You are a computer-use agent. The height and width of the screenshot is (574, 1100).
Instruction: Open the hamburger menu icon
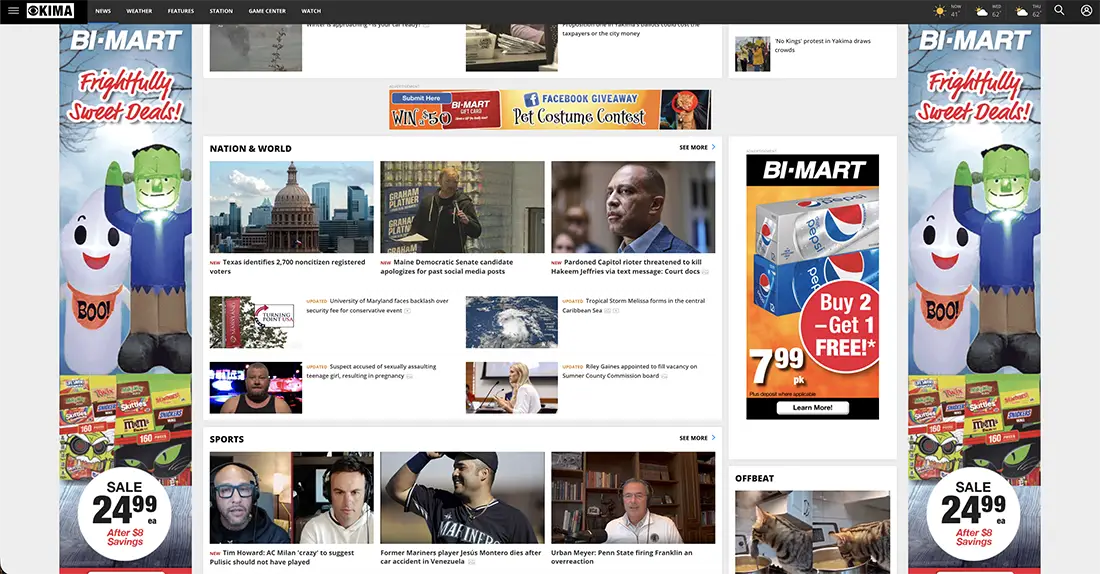pyautogui.click(x=13, y=11)
